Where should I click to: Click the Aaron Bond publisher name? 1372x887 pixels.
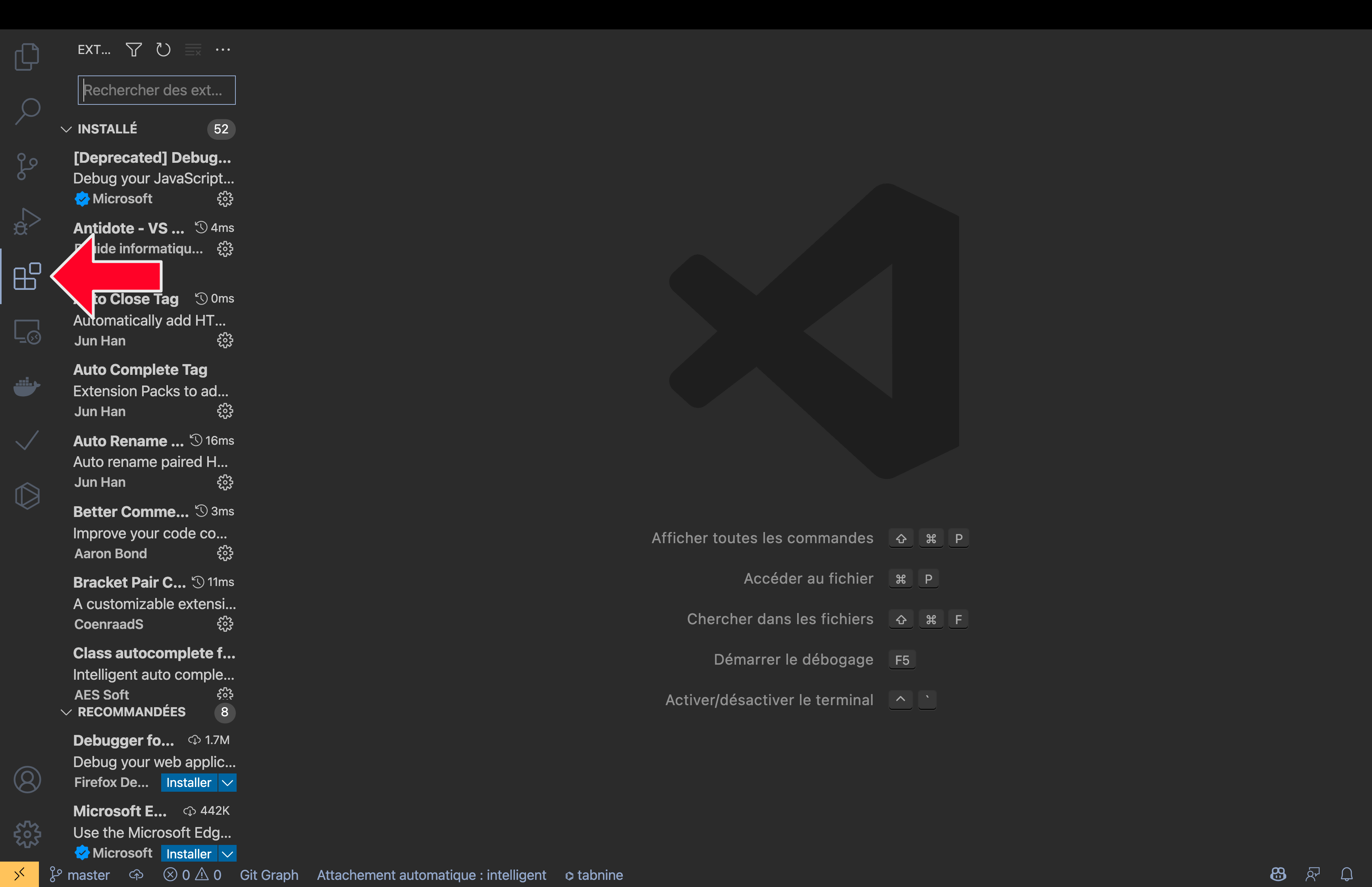(x=110, y=553)
